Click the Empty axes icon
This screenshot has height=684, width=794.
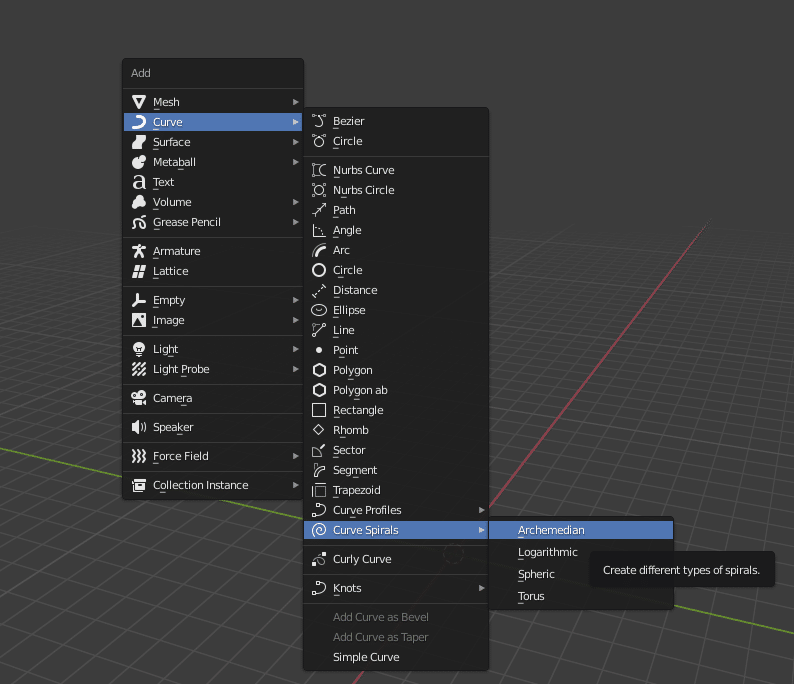(139, 300)
